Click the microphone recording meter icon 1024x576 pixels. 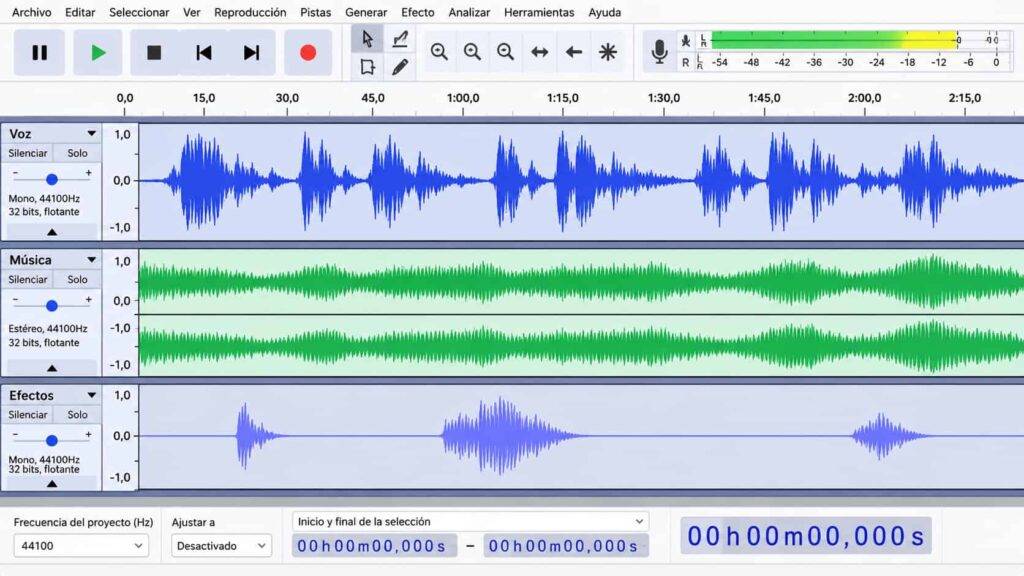point(660,51)
